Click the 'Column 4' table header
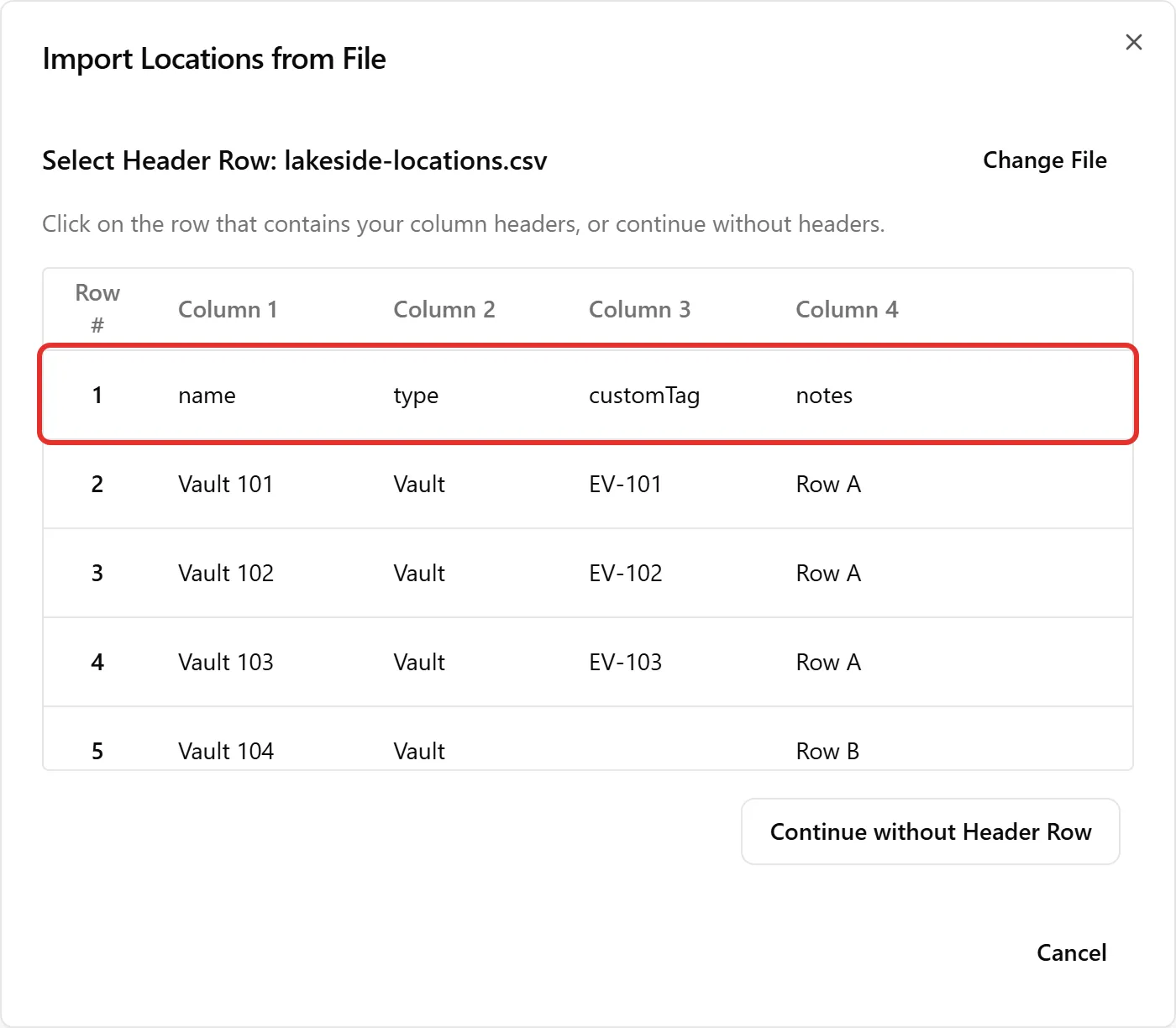 [x=847, y=310]
